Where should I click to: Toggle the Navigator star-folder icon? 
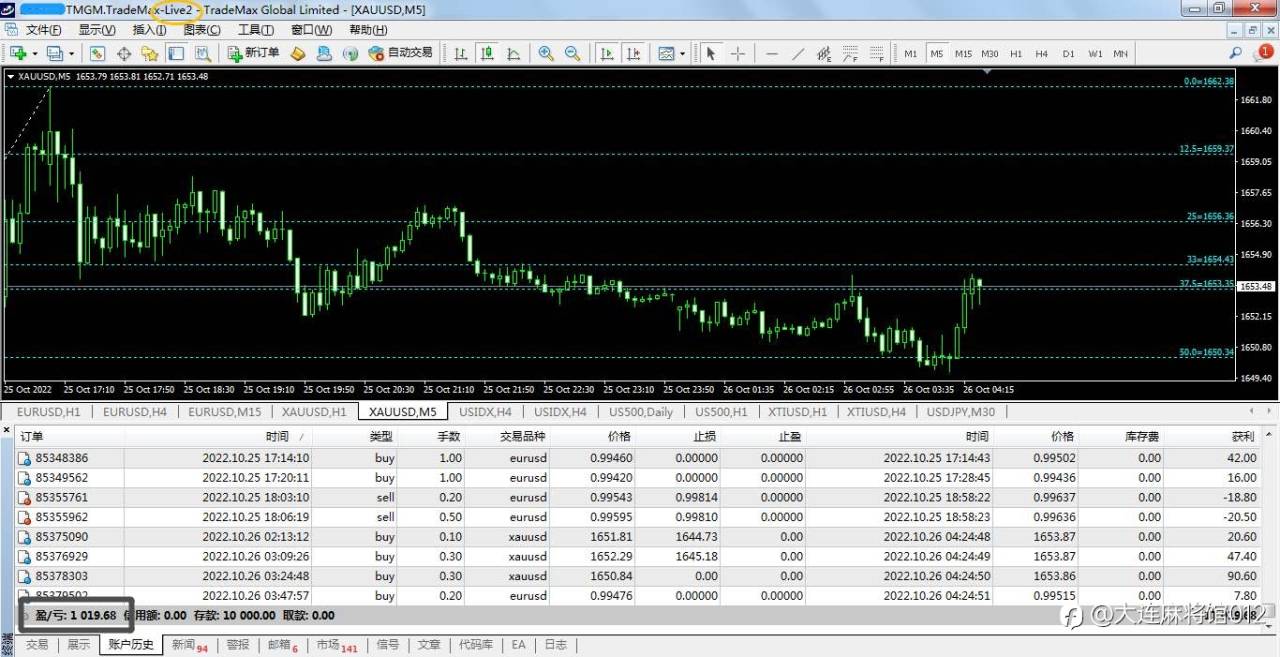[150, 53]
